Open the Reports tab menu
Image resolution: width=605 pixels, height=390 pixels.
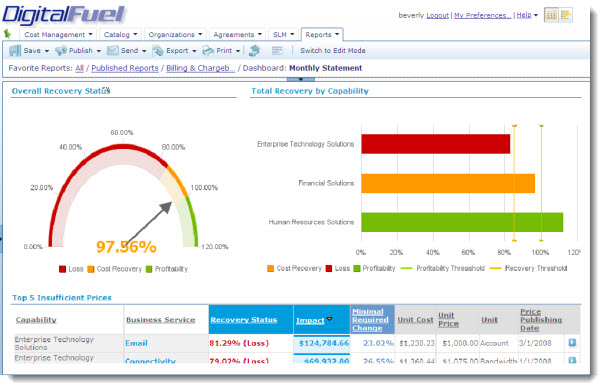[322, 34]
